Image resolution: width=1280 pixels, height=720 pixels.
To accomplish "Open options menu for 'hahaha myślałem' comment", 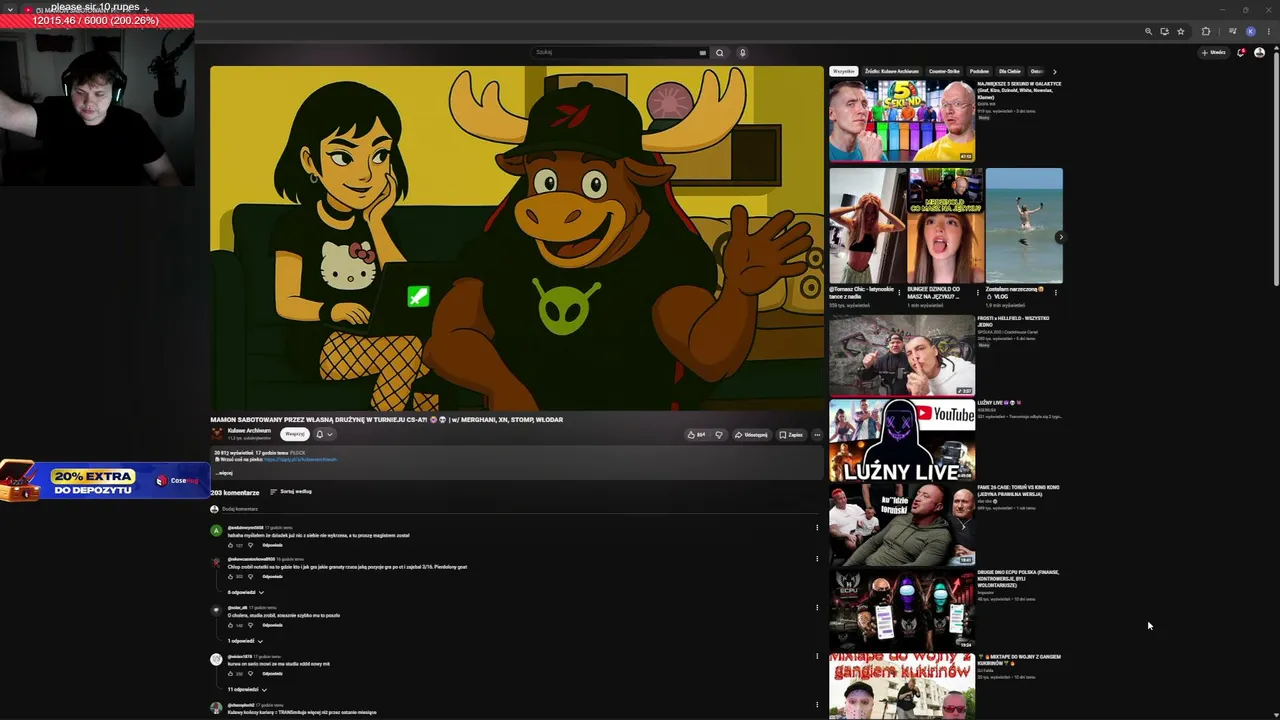I will point(817,528).
